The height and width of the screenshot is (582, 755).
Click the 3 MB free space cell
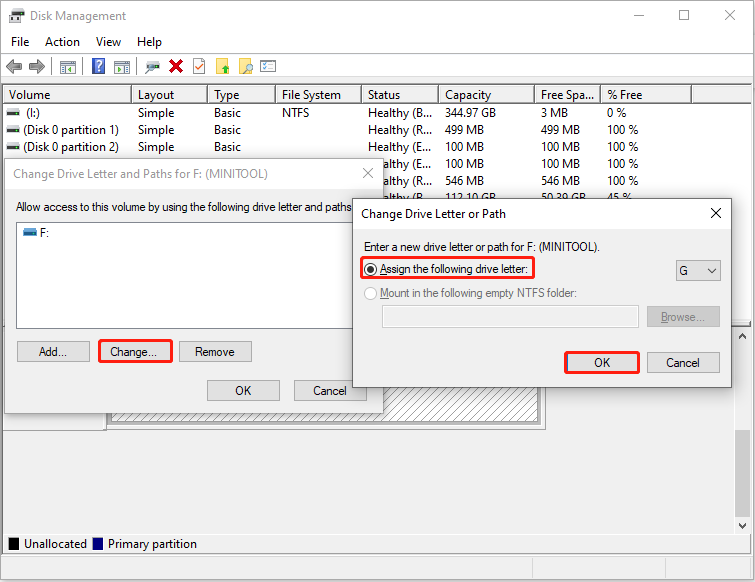[x=554, y=113]
